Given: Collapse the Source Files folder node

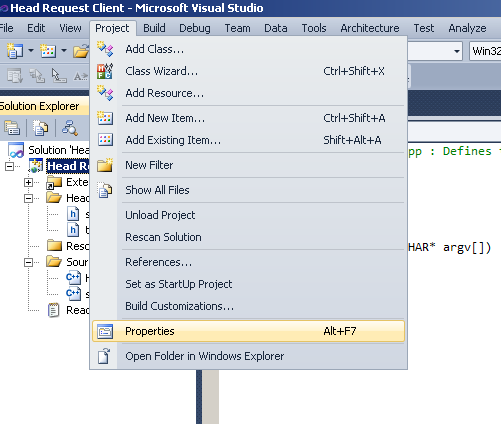Looking at the screenshot, I should [x=29, y=262].
